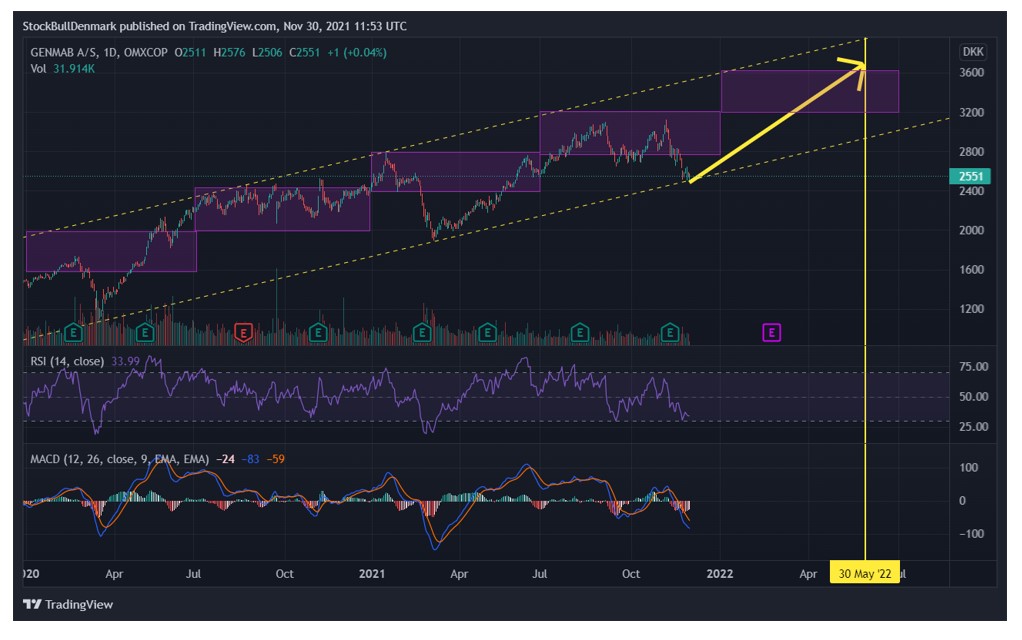This screenshot has width=1022, height=640.
Task: Click the StockBullDenmark published header text
Action: point(214,26)
